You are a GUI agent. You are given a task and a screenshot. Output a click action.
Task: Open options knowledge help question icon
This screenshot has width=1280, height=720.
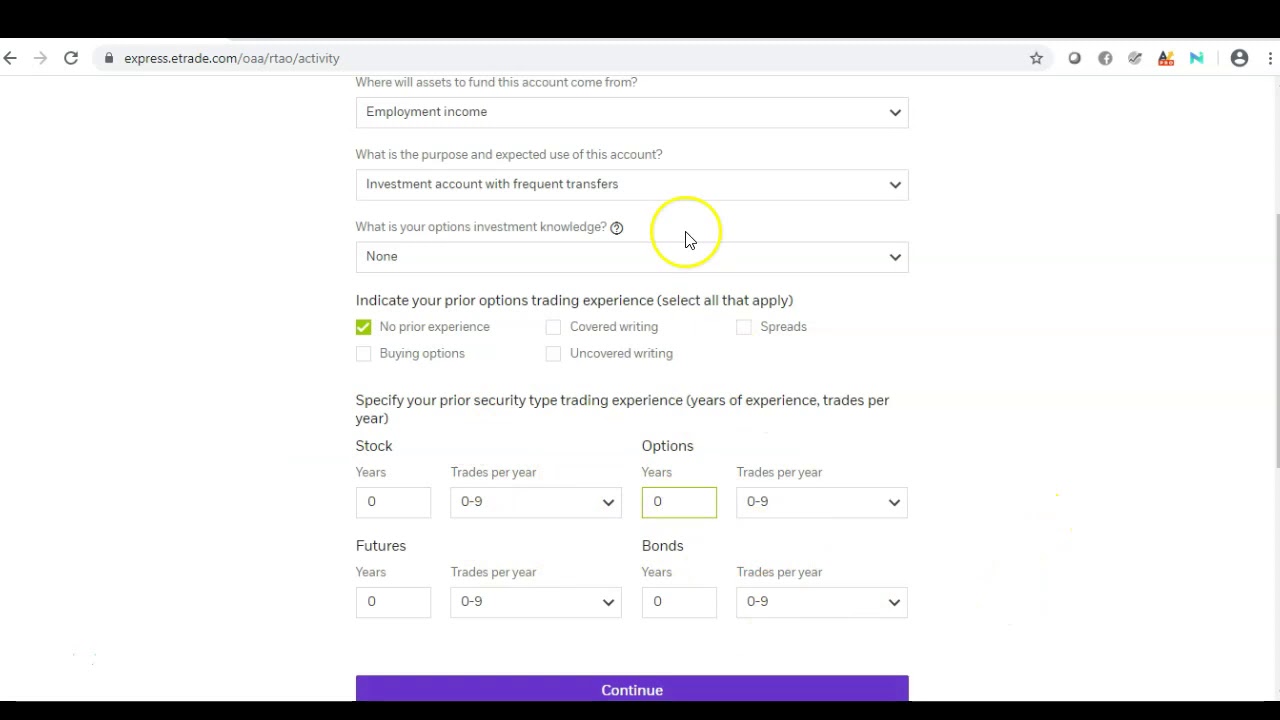pyautogui.click(x=617, y=228)
